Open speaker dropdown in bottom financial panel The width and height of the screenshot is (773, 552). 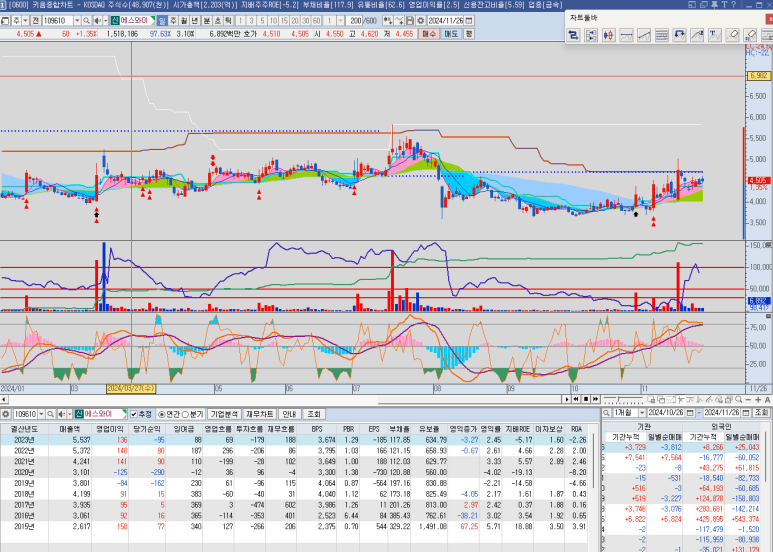click(x=69, y=414)
